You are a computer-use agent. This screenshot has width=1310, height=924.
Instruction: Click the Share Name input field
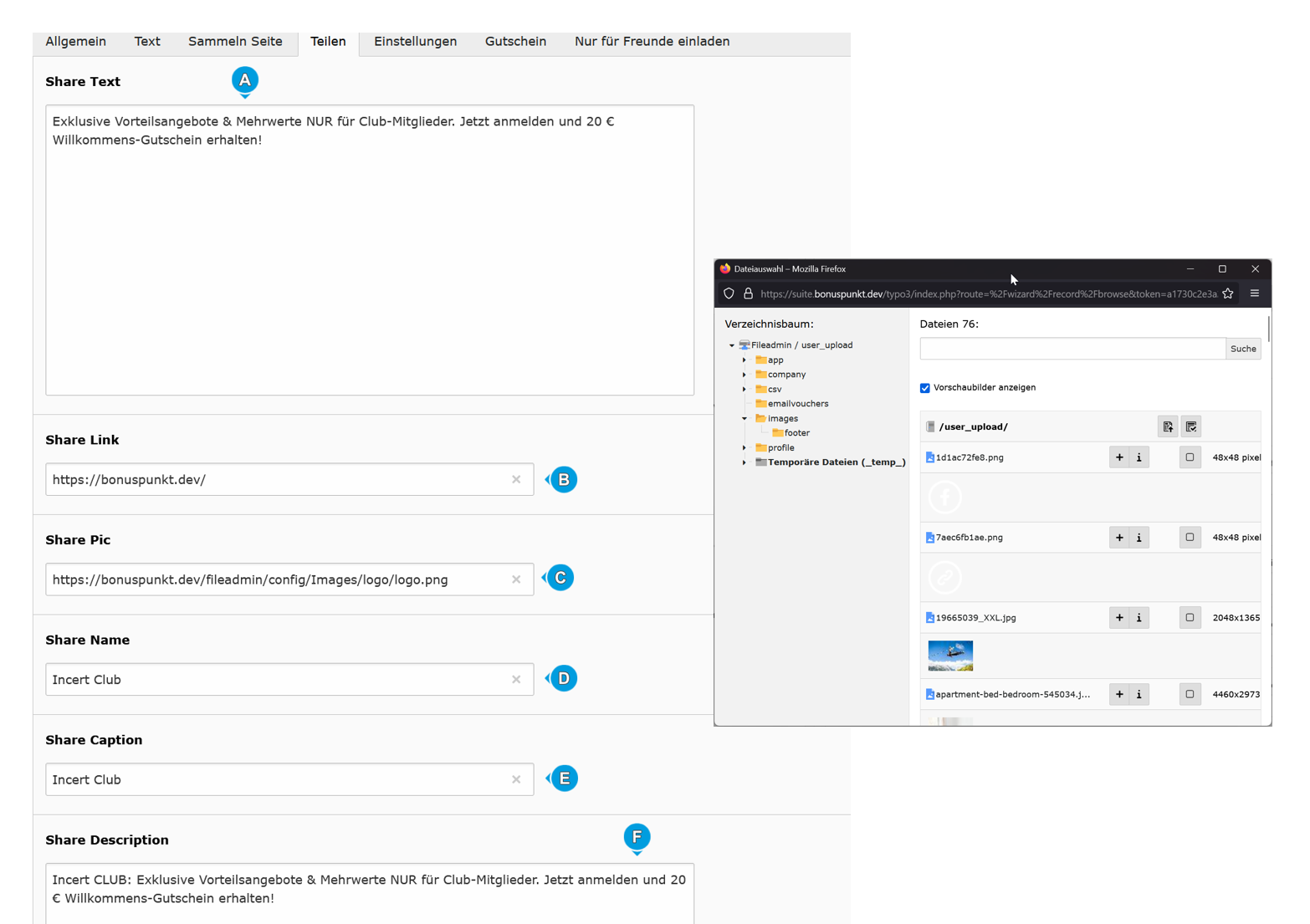289,680
